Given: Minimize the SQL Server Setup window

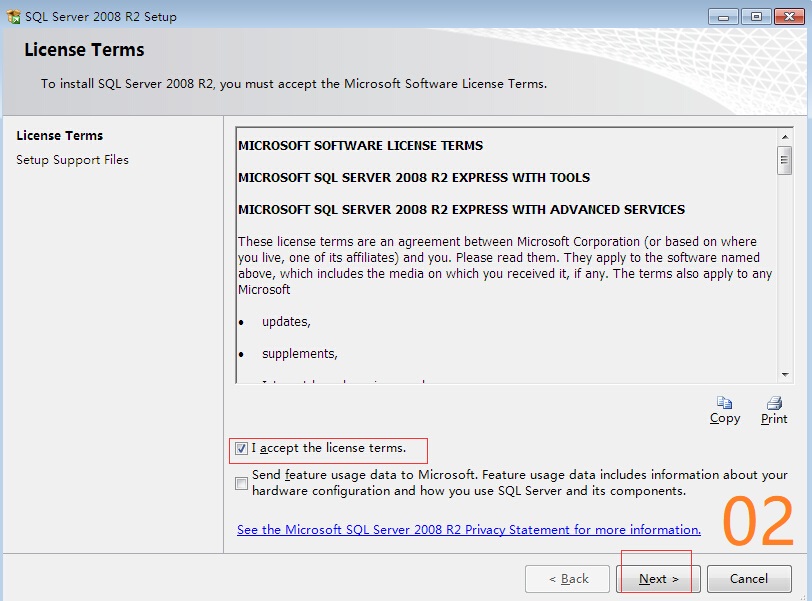Looking at the screenshot, I should point(723,16).
